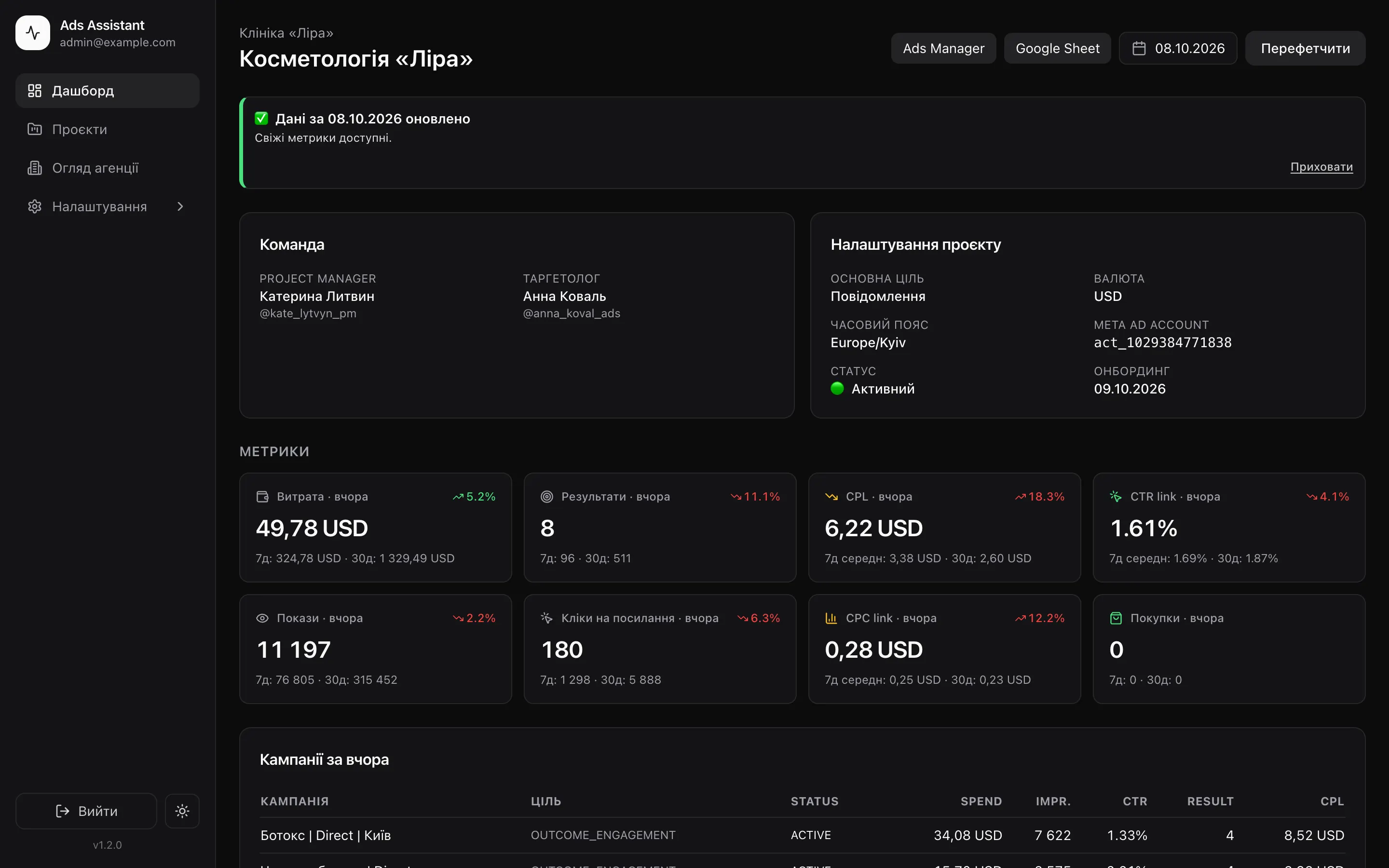Expand the Налаштування menu chevron
The height and width of the screenshot is (868, 1389).
click(180, 207)
